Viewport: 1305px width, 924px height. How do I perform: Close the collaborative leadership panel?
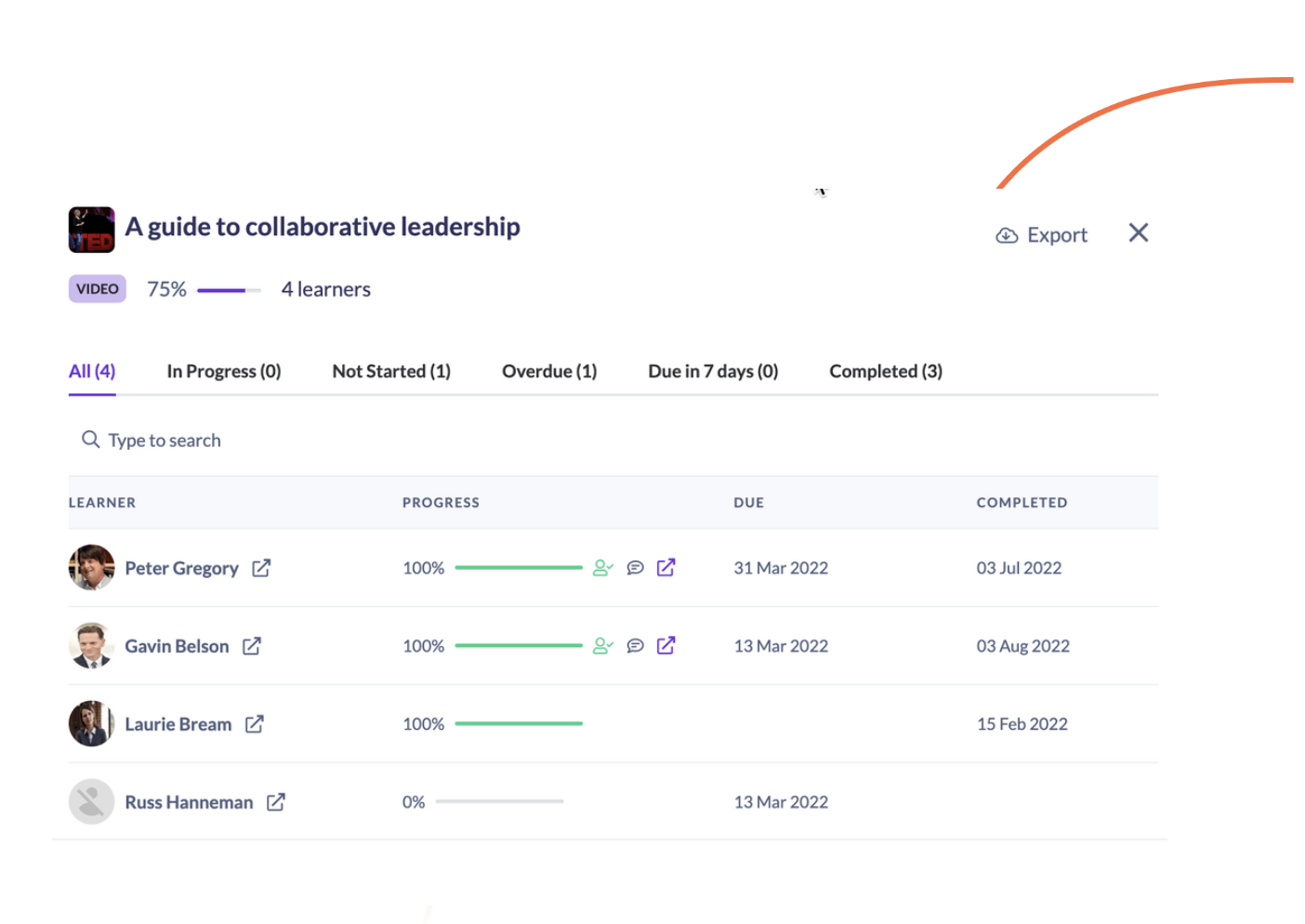[1139, 233]
